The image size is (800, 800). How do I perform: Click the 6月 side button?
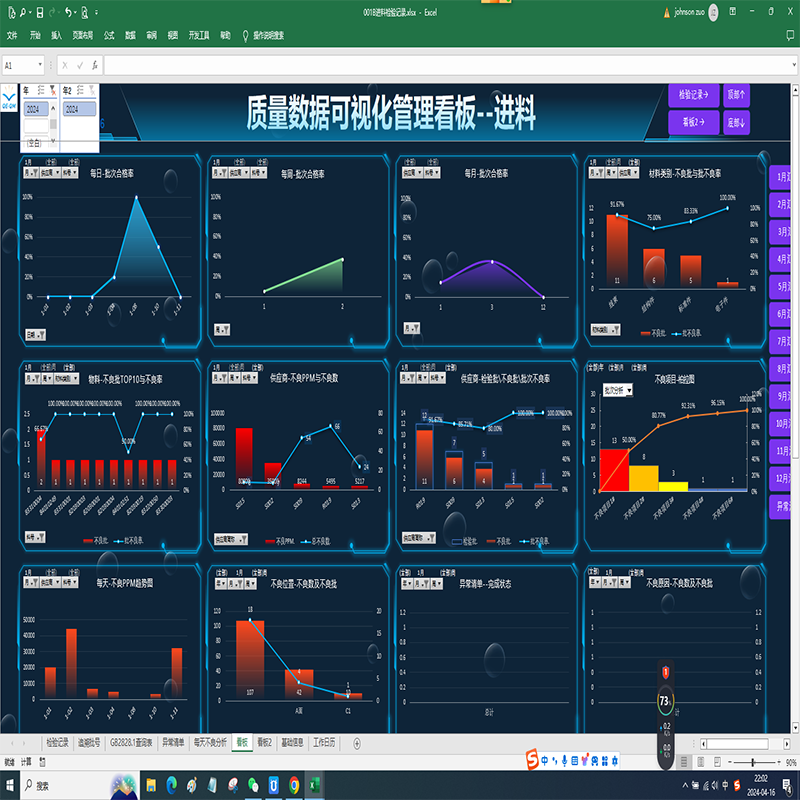(x=781, y=314)
